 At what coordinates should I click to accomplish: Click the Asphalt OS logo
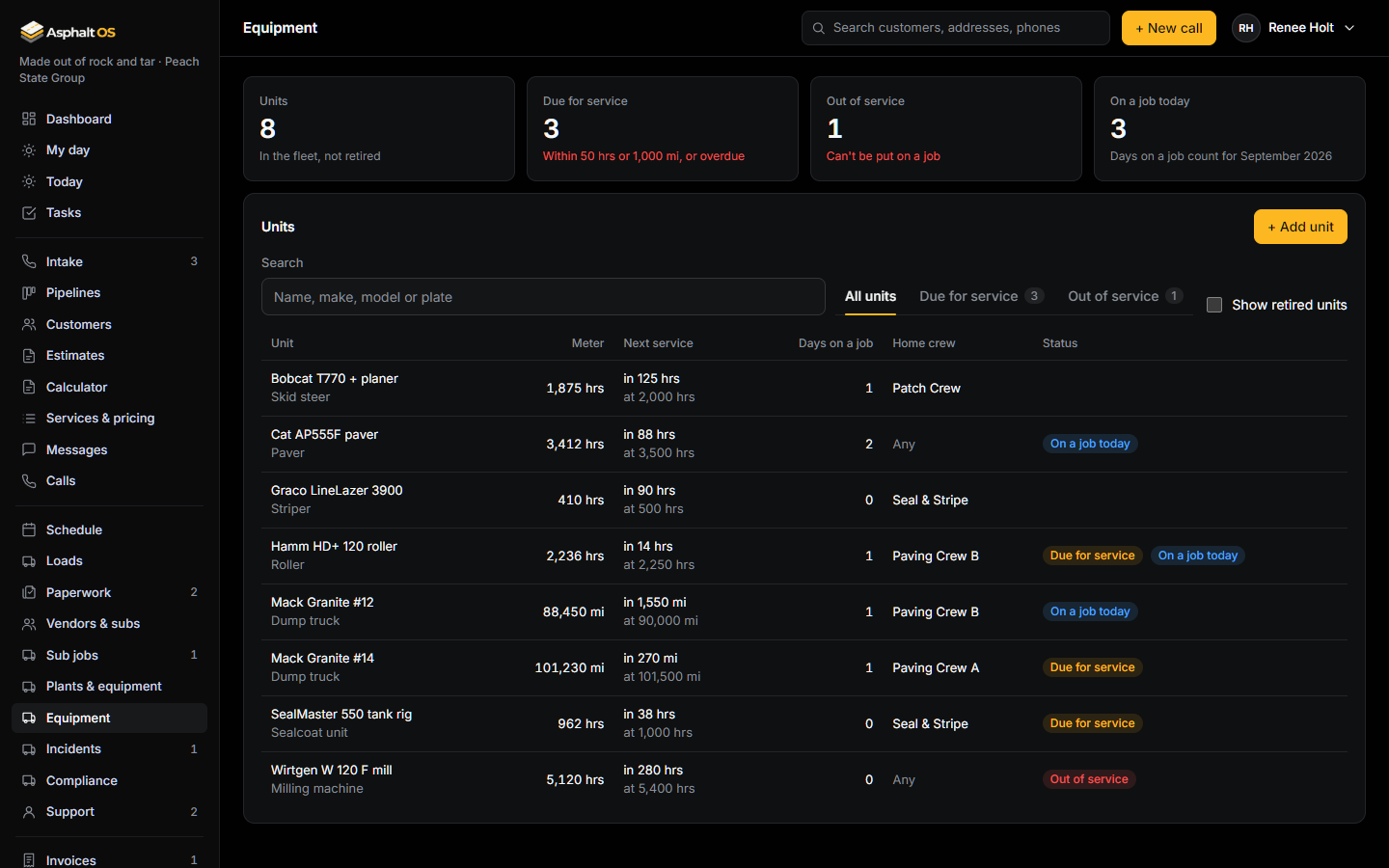coord(68,32)
